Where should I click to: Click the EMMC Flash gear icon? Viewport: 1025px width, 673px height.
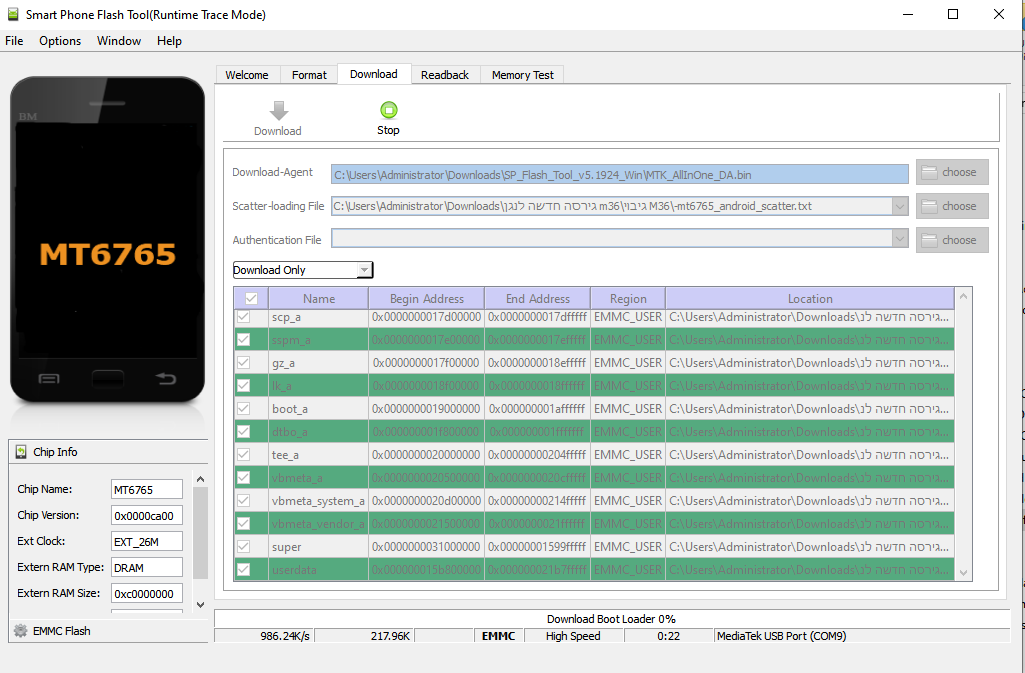19,631
